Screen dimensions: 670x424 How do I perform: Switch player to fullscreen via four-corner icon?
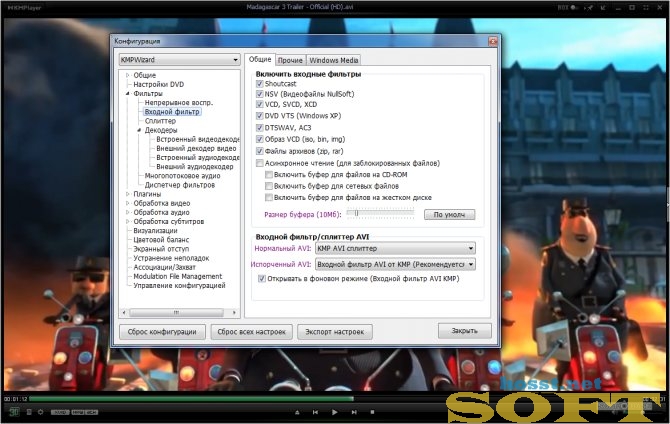(646, 8)
